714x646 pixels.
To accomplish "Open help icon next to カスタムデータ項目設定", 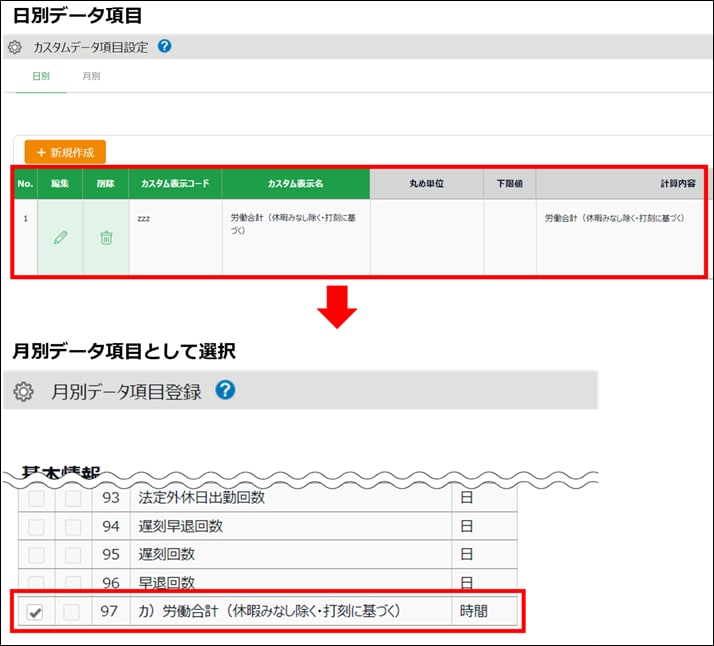I will 165,46.
